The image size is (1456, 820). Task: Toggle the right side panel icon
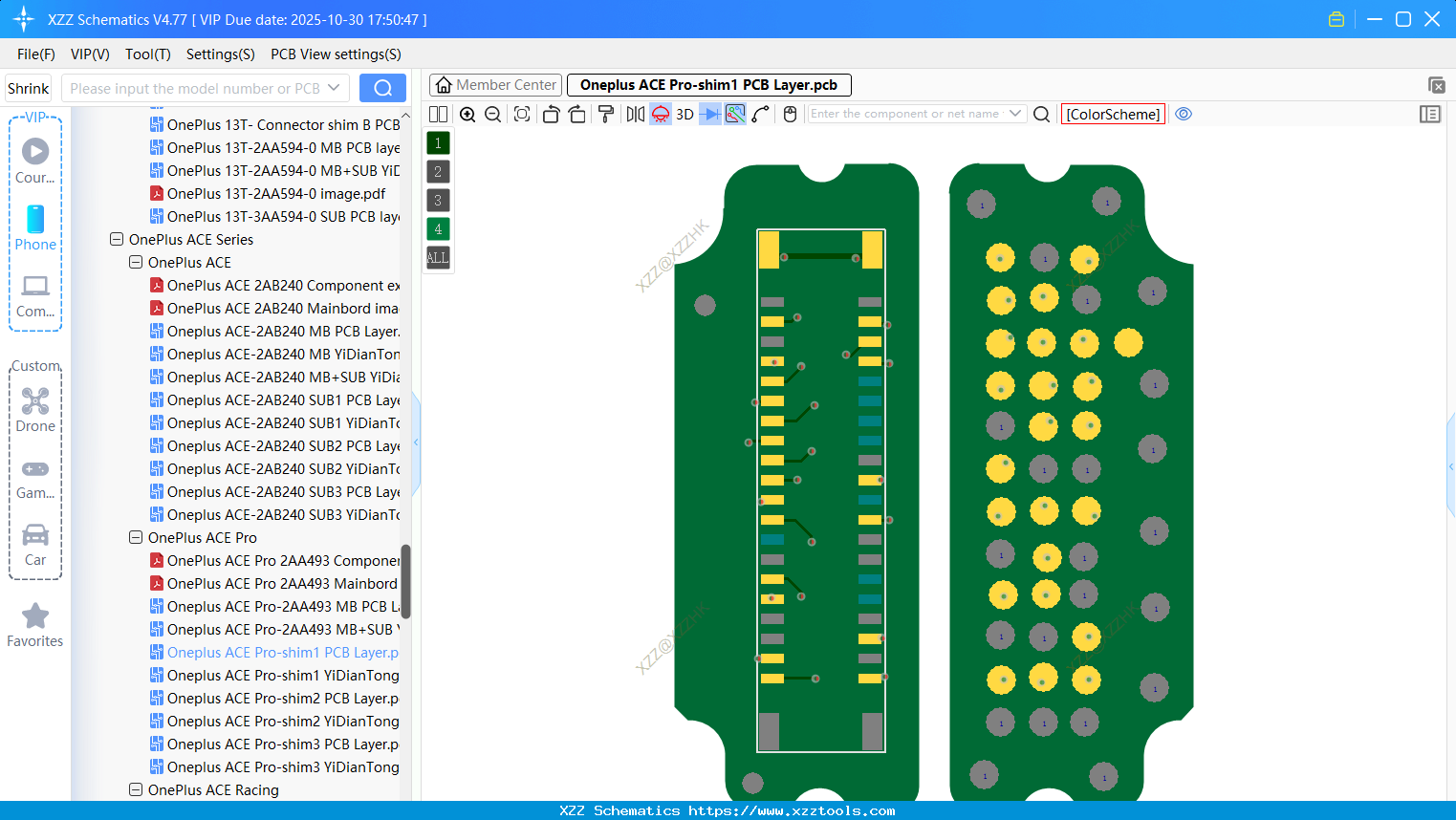[x=1430, y=115]
